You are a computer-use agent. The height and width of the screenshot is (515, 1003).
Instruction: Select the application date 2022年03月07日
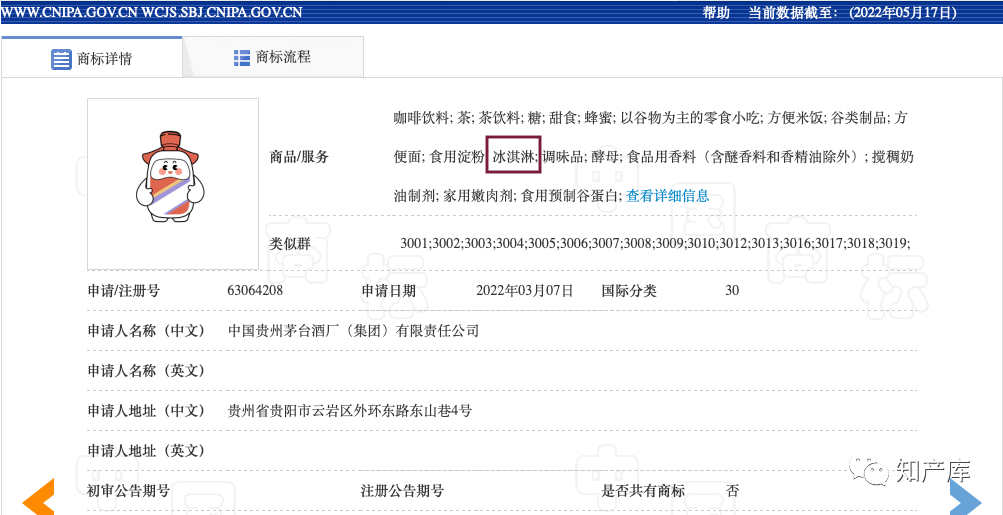coord(525,290)
